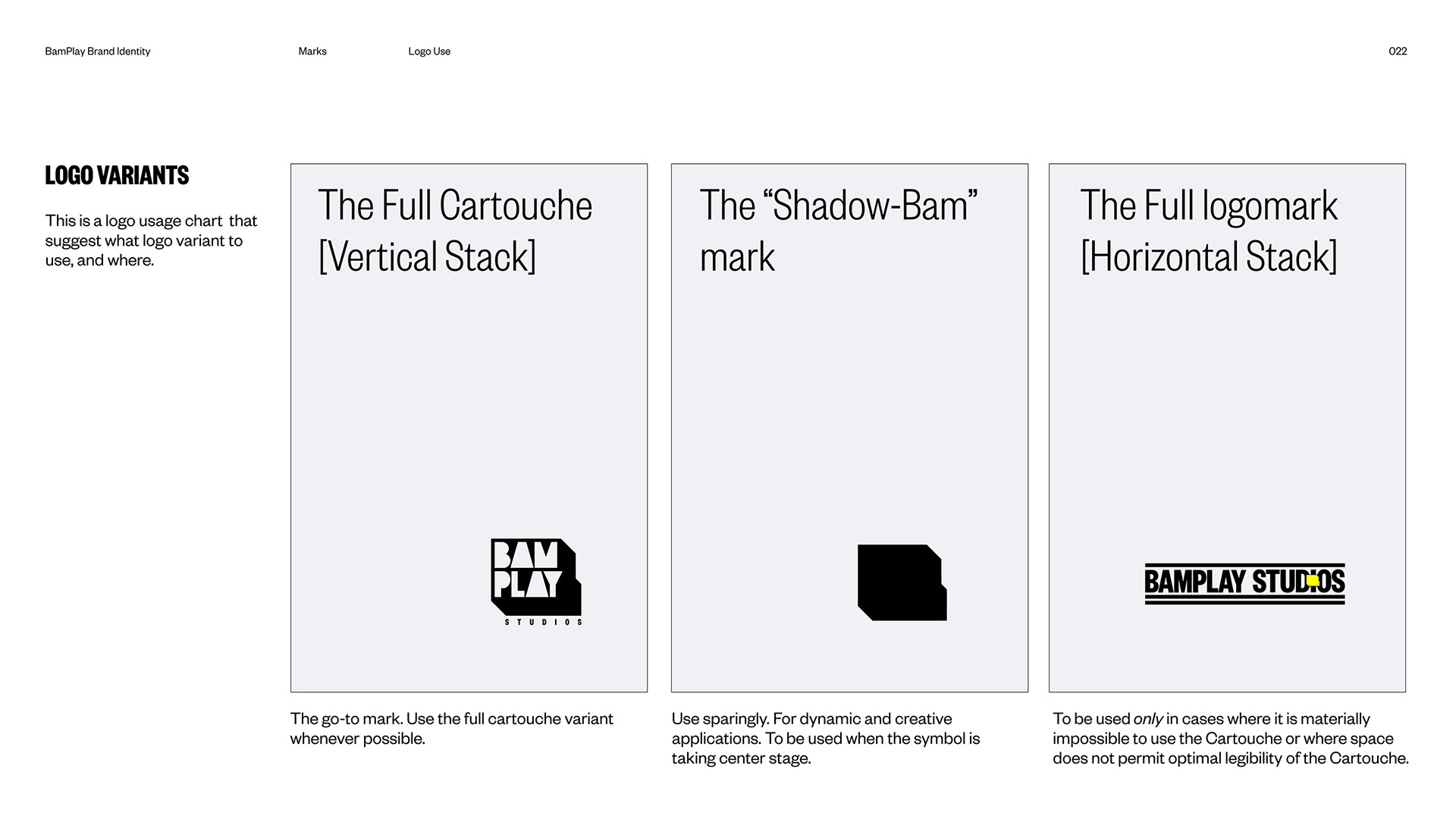The image size is (1456, 819).
Task: Select the LOGO VARIANTS heading
Action: point(117,175)
